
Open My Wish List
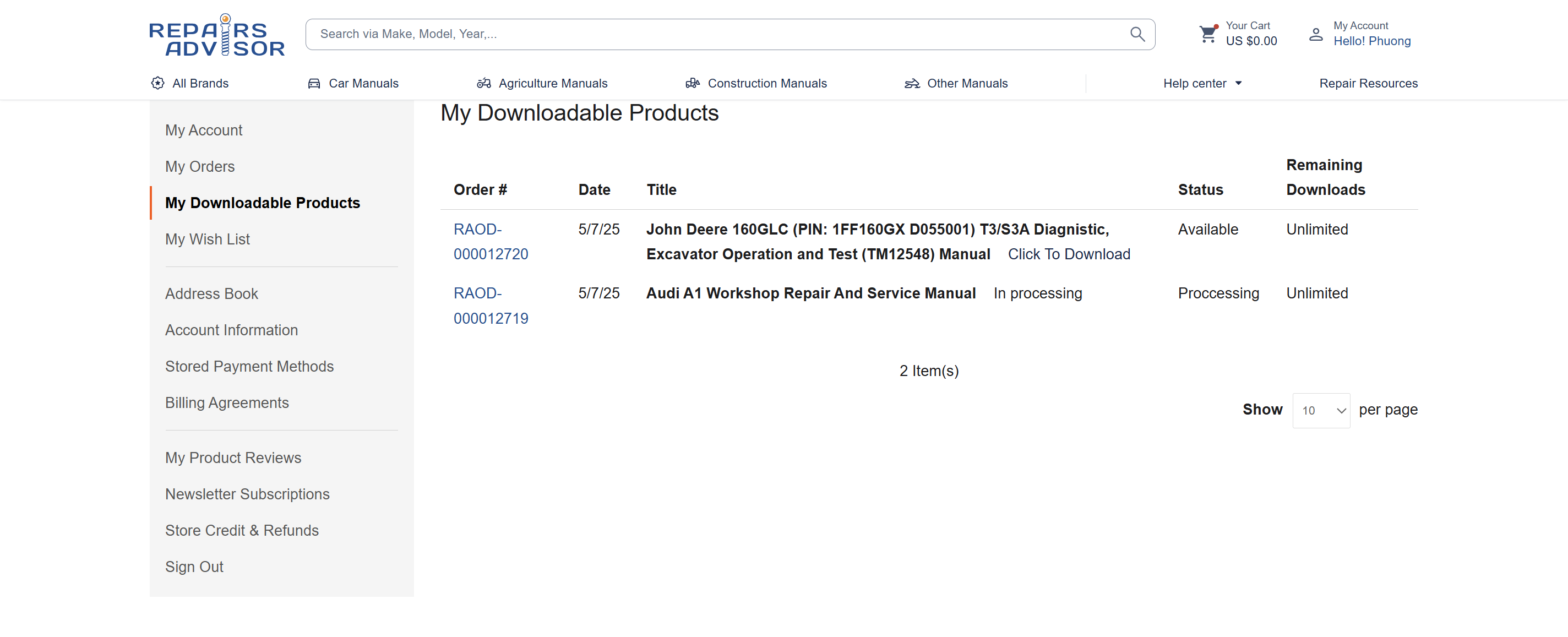click(x=207, y=239)
